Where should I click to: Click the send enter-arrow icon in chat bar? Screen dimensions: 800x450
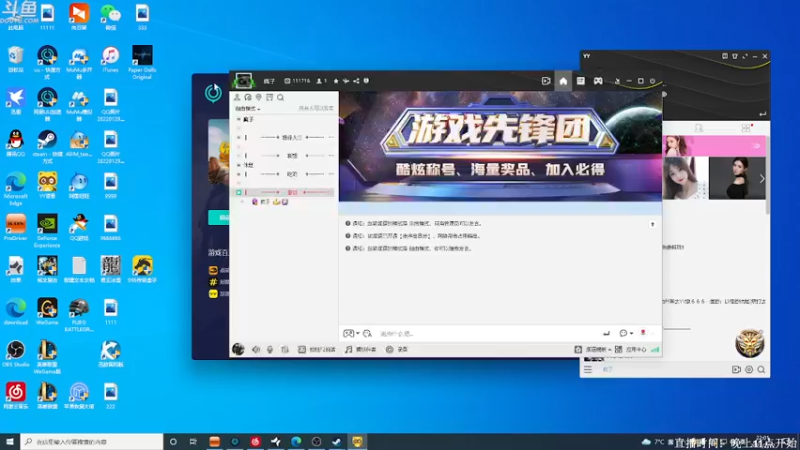pyautogui.click(x=606, y=333)
